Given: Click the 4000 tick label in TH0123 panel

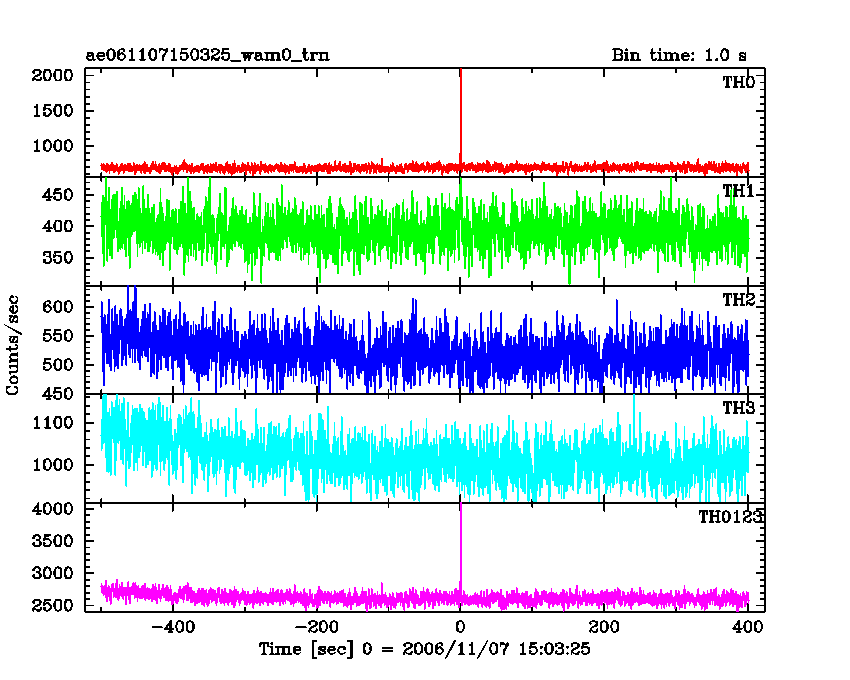Looking at the screenshot, I should (52, 509).
